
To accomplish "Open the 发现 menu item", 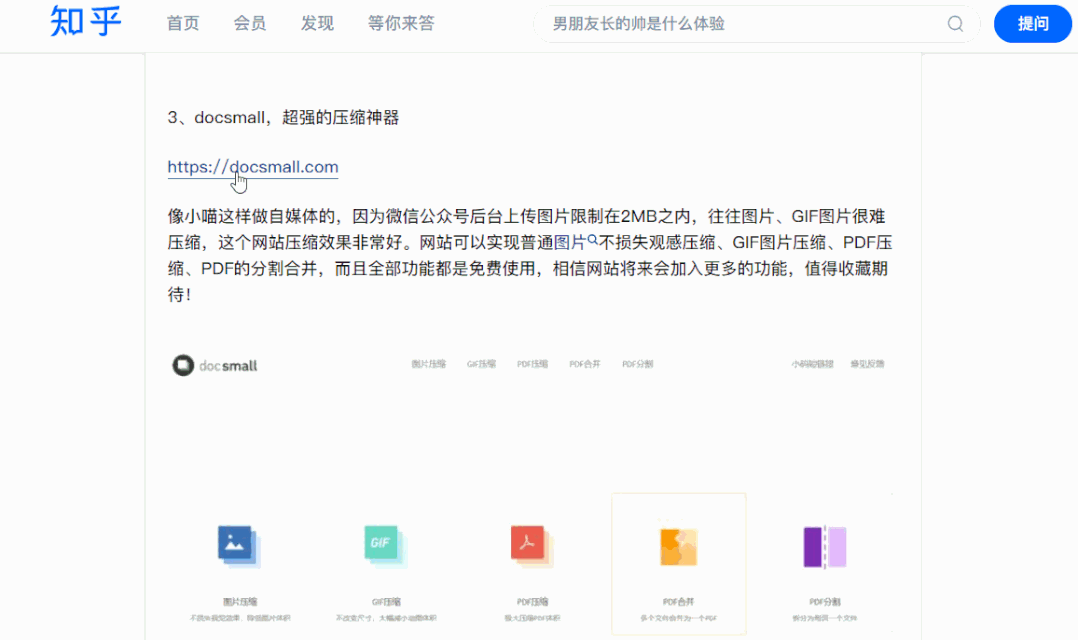I will point(317,23).
